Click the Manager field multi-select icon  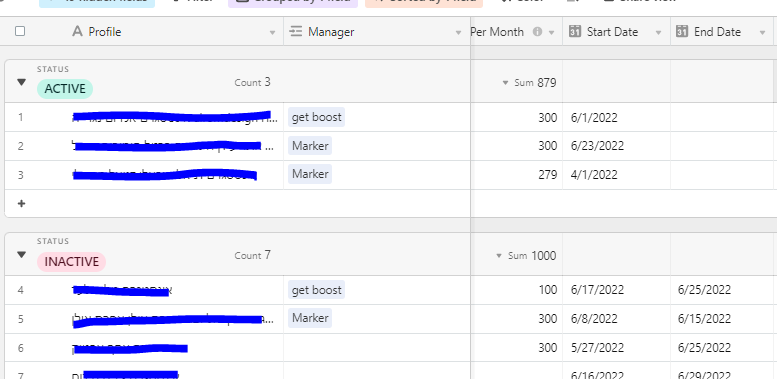pyautogui.click(x=295, y=32)
